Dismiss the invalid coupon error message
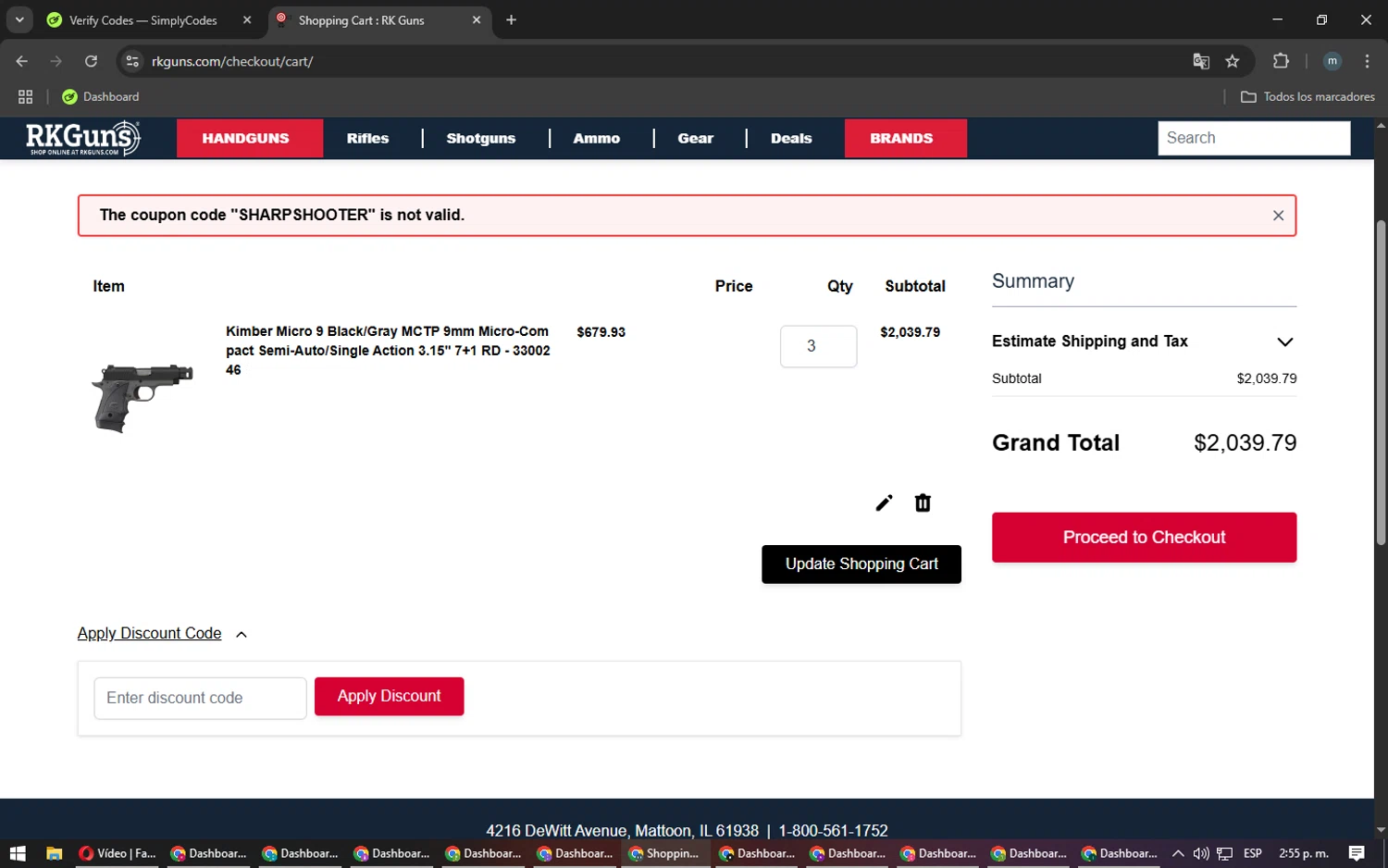Viewport: 1388px width, 868px height. click(x=1278, y=216)
